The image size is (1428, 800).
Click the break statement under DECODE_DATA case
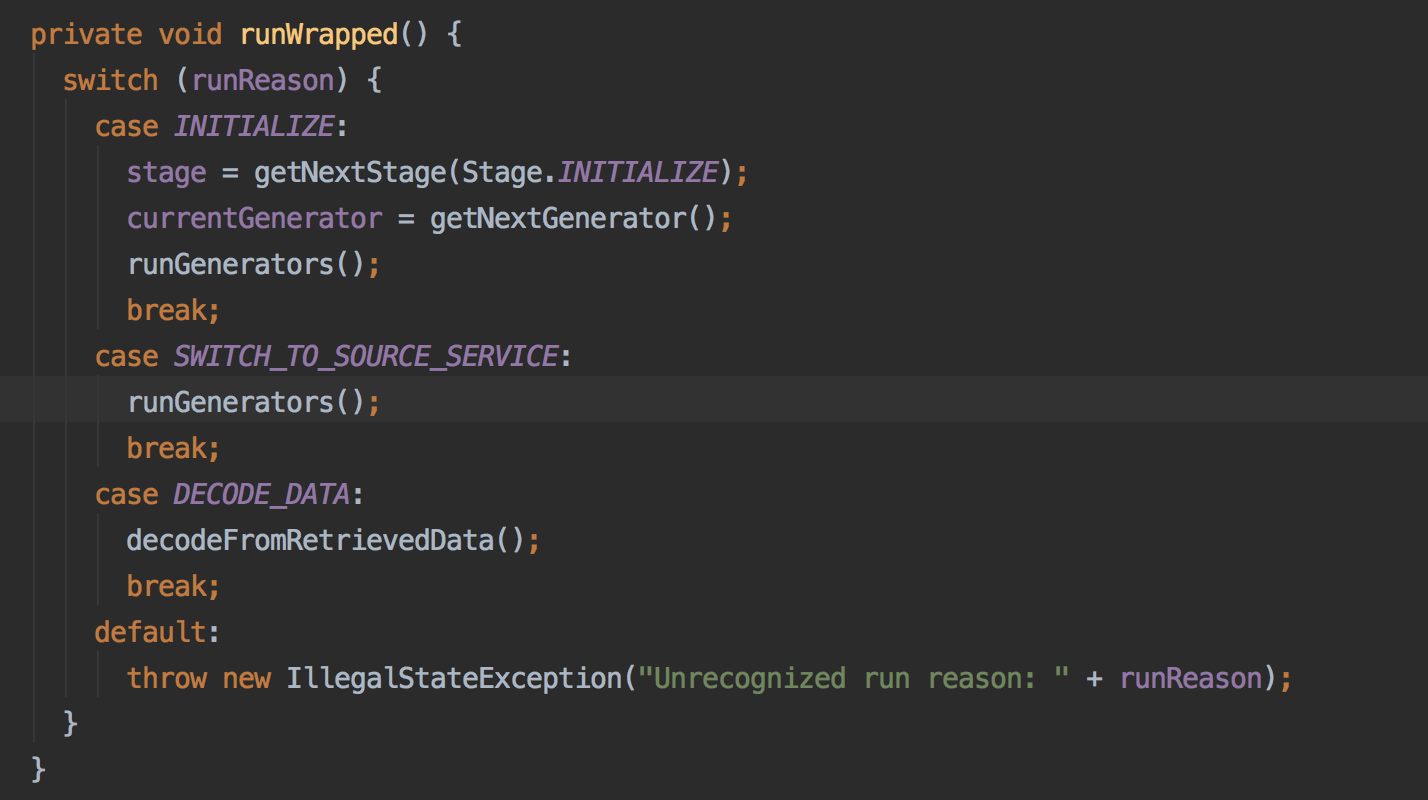point(172,585)
